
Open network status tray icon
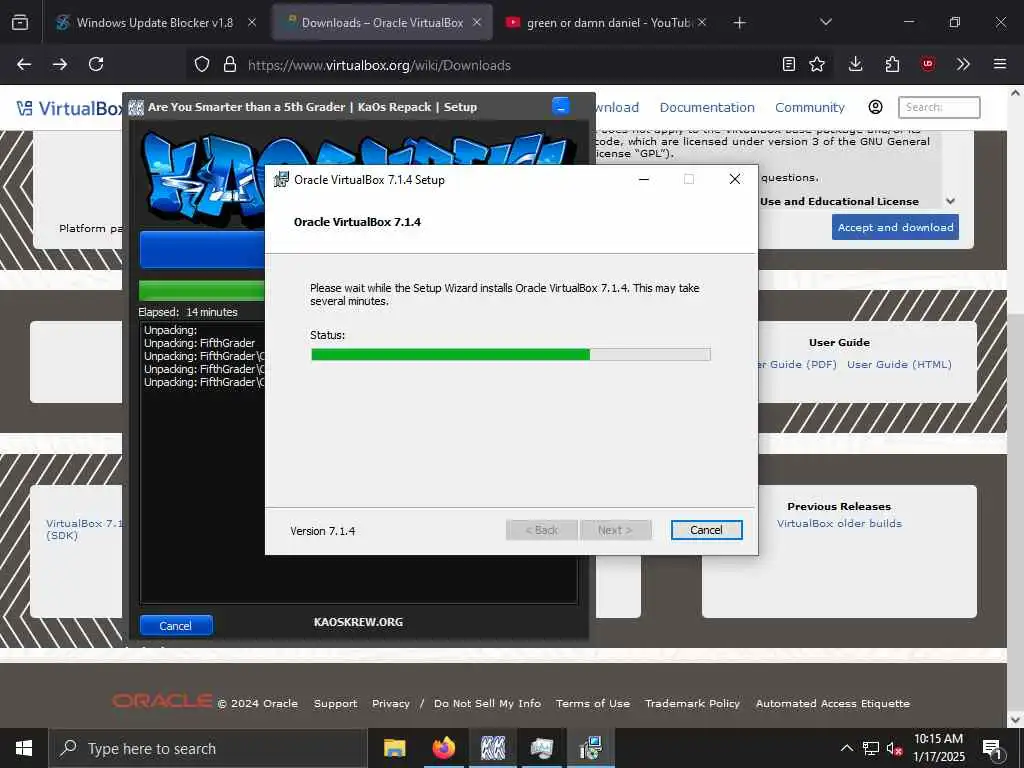click(871, 748)
